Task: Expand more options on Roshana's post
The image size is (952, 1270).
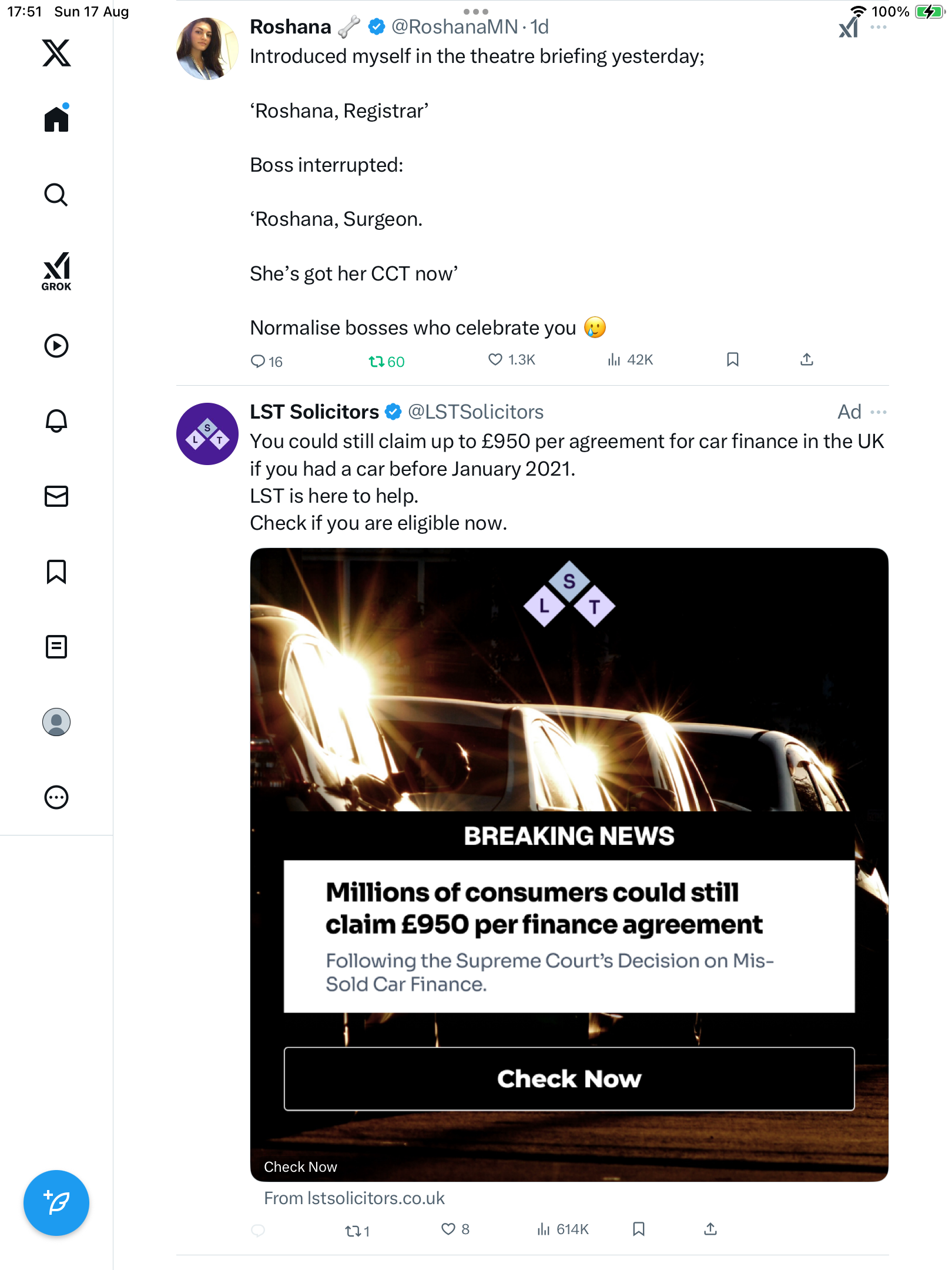Action: pyautogui.click(x=879, y=27)
